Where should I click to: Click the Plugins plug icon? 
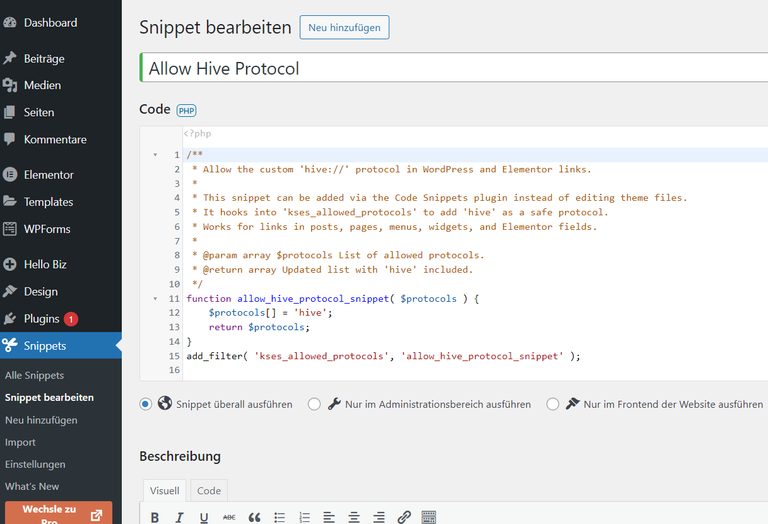click(x=10, y=319)
